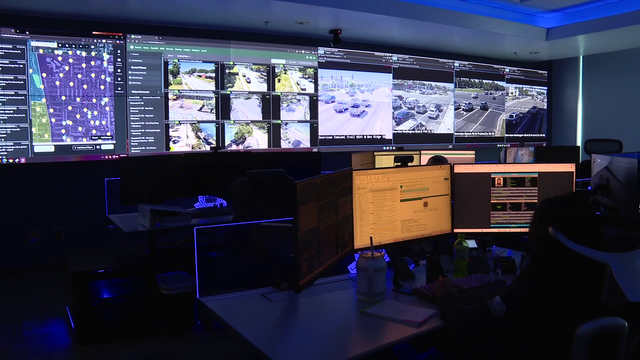Open the bottom-left camera feed in the nine-feed grid
The image size is (640, 360).
[192, 136]
